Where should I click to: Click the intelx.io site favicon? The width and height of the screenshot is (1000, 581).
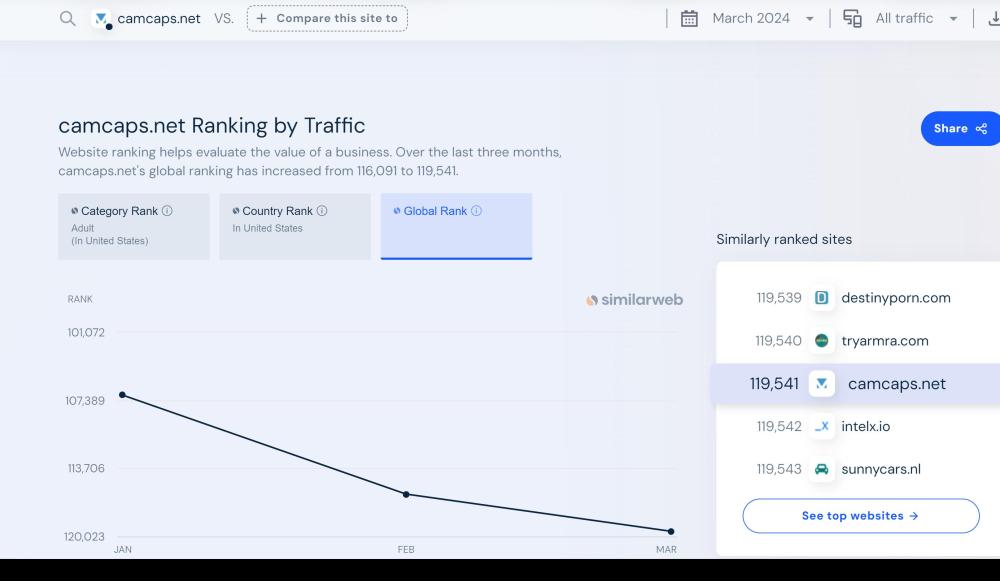point(821,426)
